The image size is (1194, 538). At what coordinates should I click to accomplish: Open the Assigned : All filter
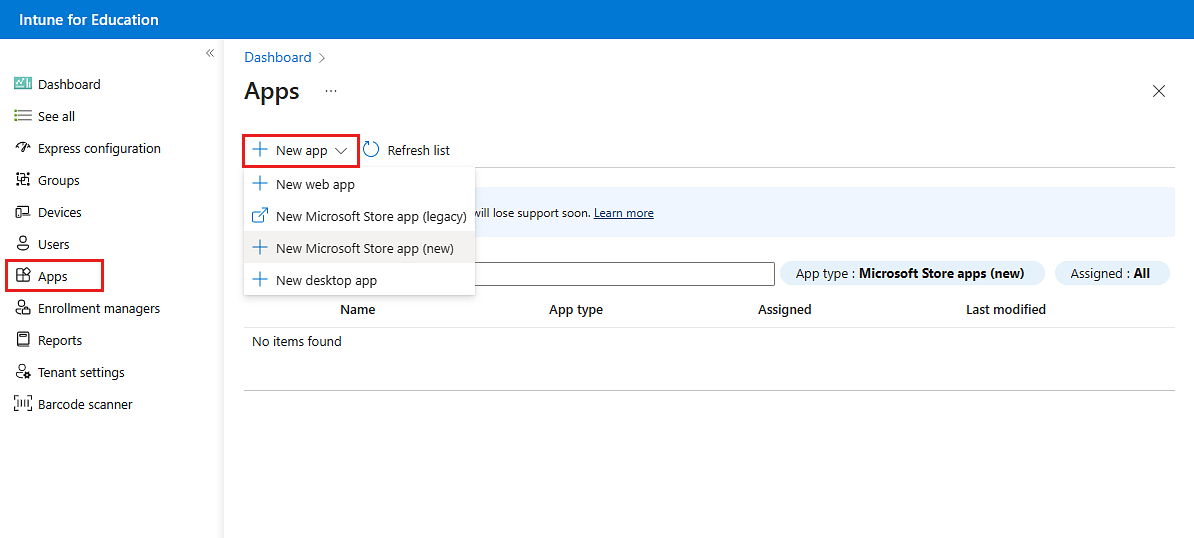click(x=1112, y=273)
